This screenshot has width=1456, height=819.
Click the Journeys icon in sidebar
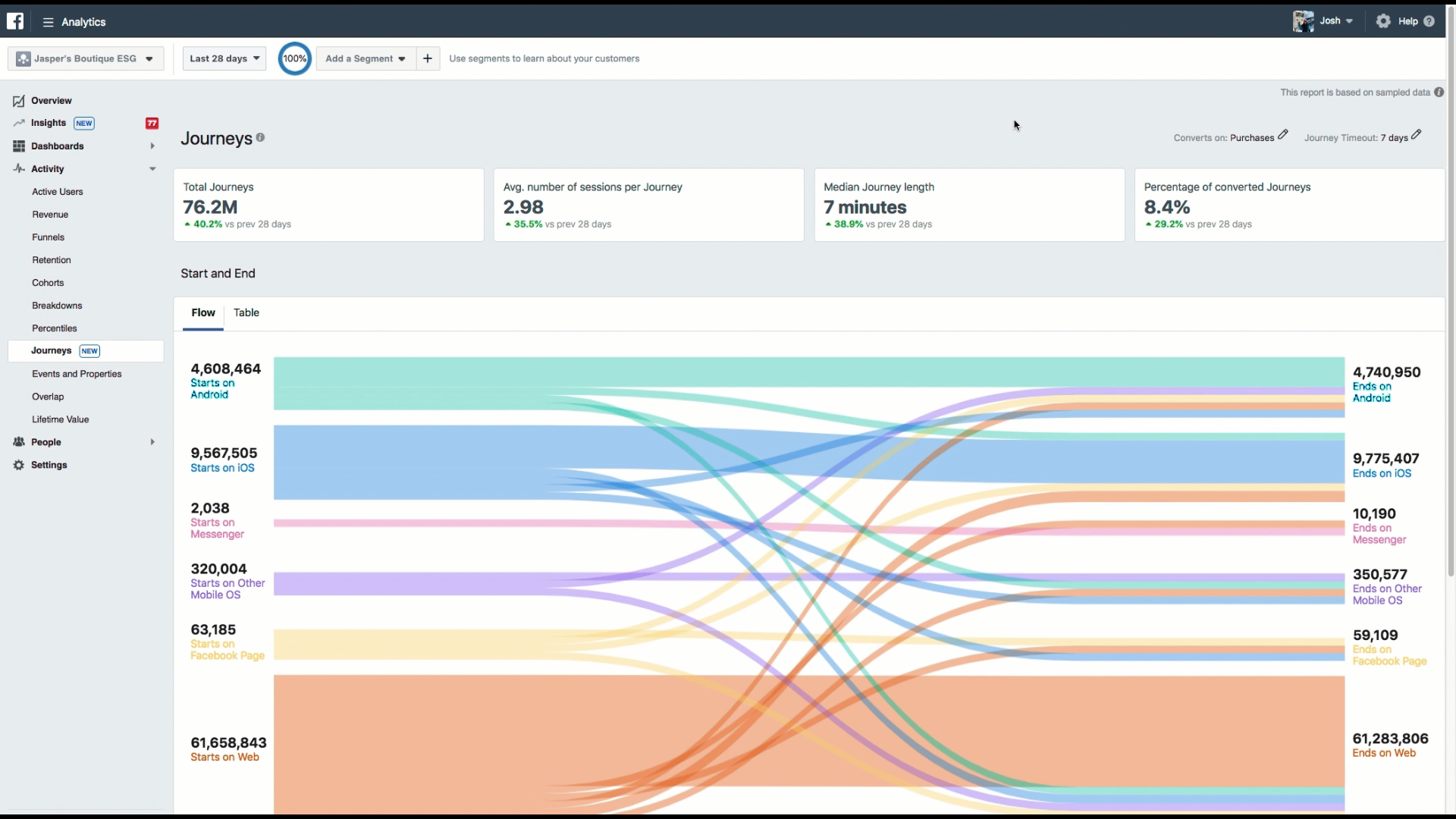[51, 350]
